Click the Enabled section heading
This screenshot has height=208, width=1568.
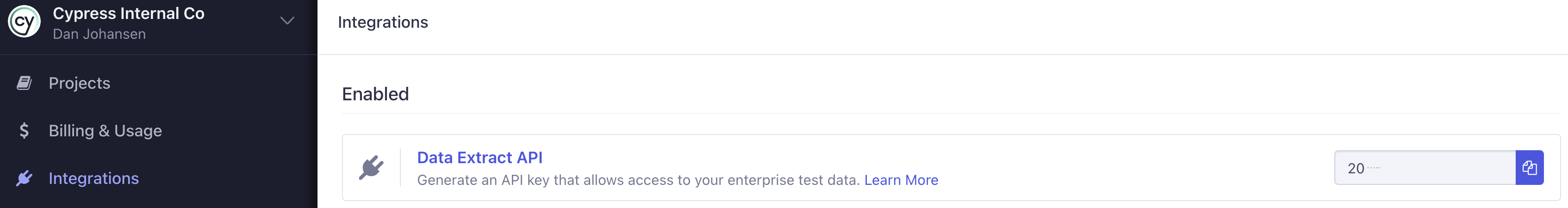(375, 94)
